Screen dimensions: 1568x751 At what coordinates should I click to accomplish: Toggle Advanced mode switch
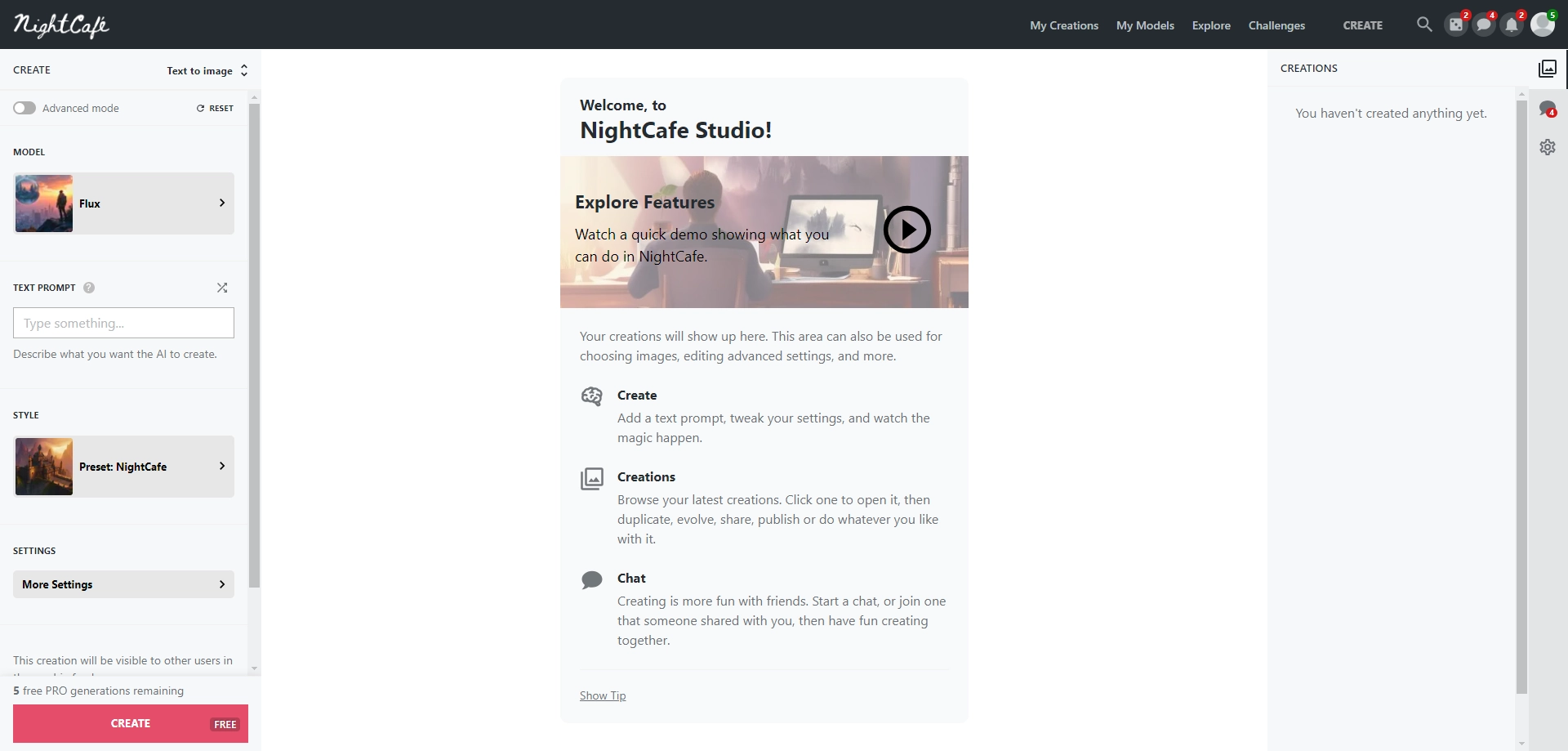tap(24, 108)
